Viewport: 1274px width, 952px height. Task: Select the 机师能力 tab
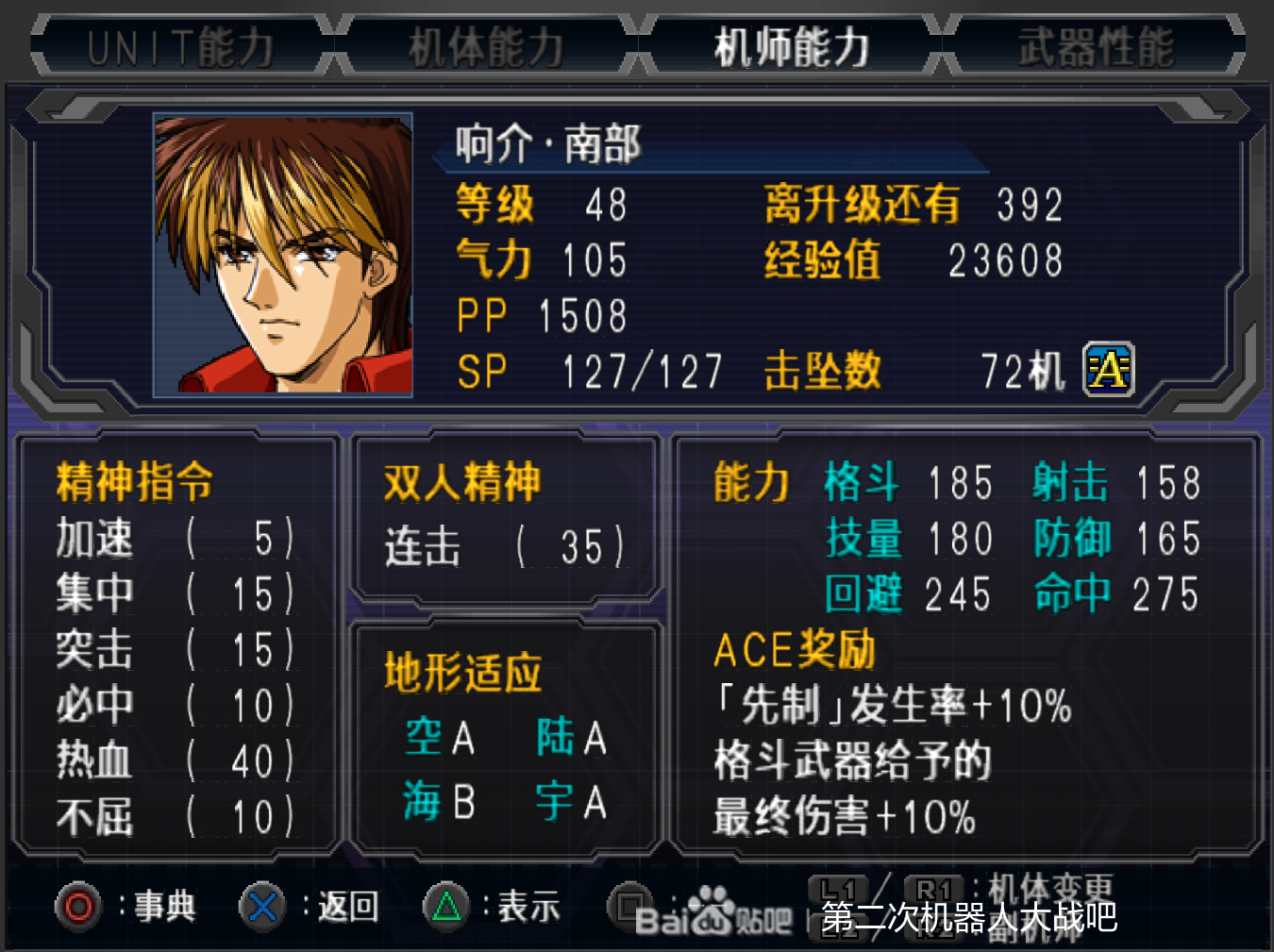[791, 46]
